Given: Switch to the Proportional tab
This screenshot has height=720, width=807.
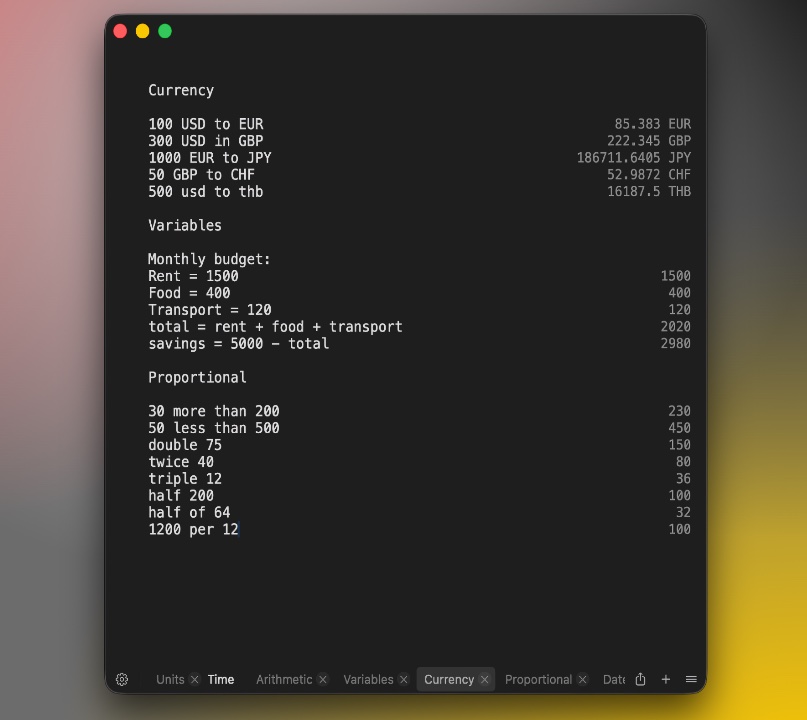Looking at the screenshot, I should [538, 679].
